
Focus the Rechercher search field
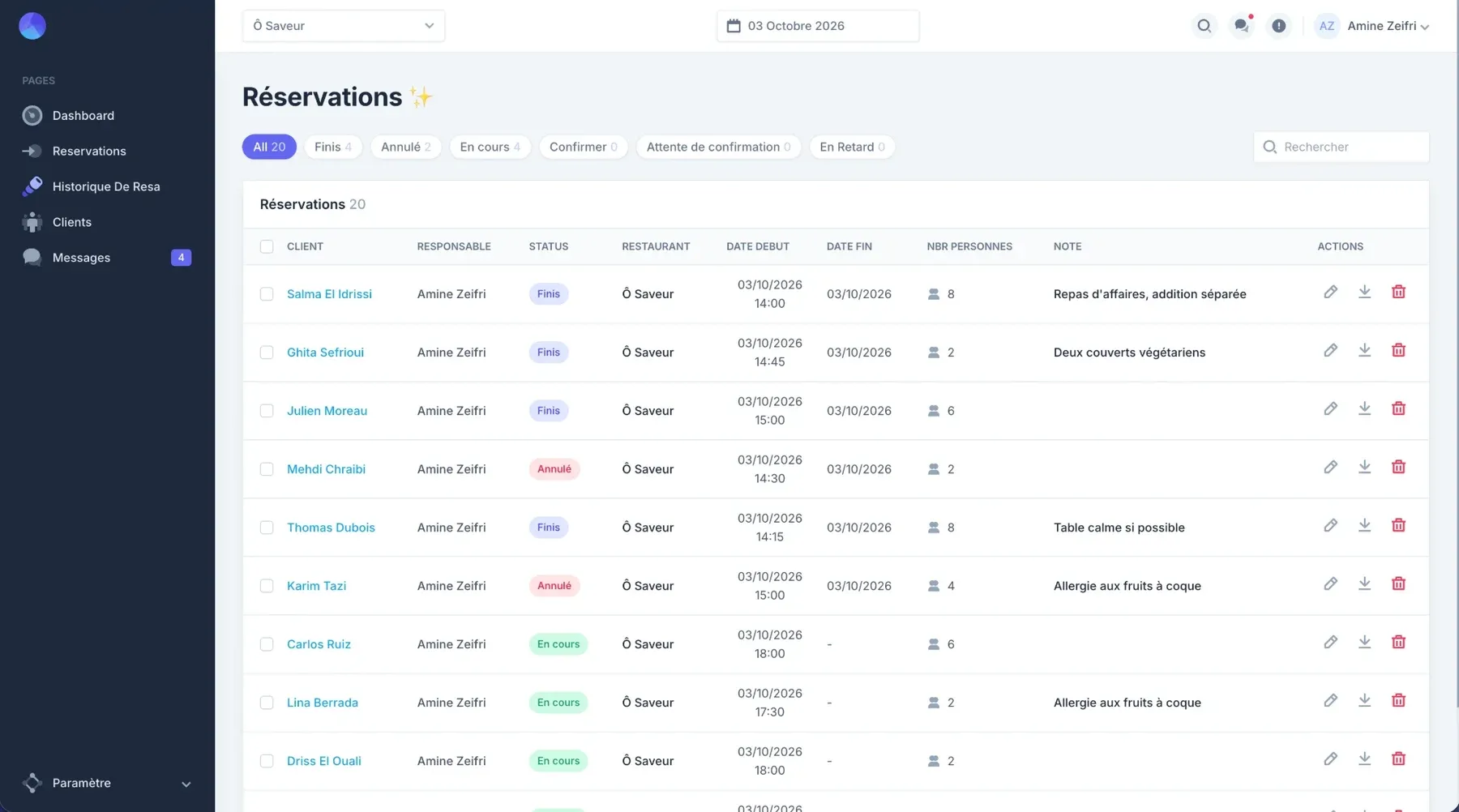(1341, 147)
